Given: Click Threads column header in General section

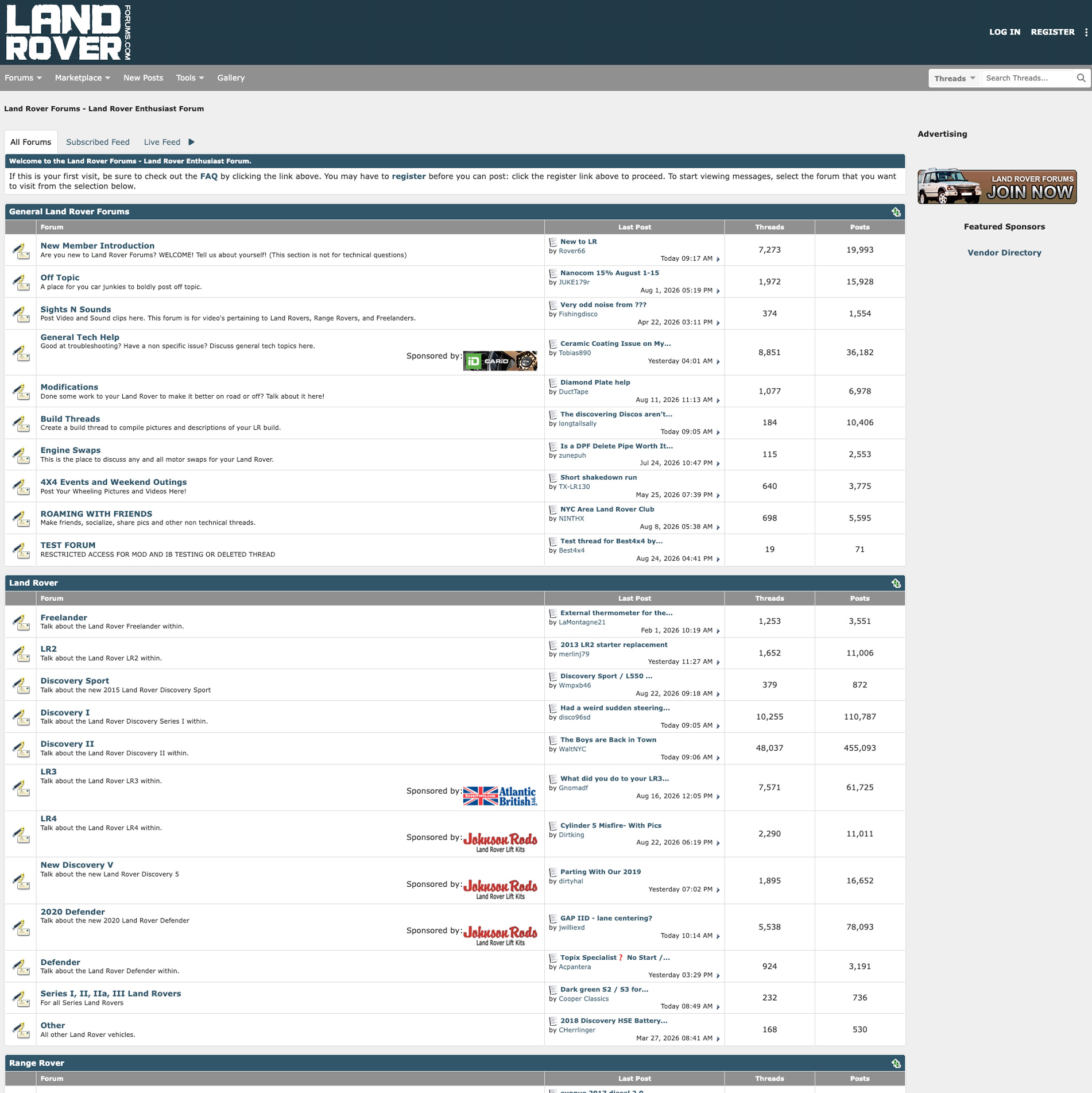Looking at the screenshot, I should (769, 227).
